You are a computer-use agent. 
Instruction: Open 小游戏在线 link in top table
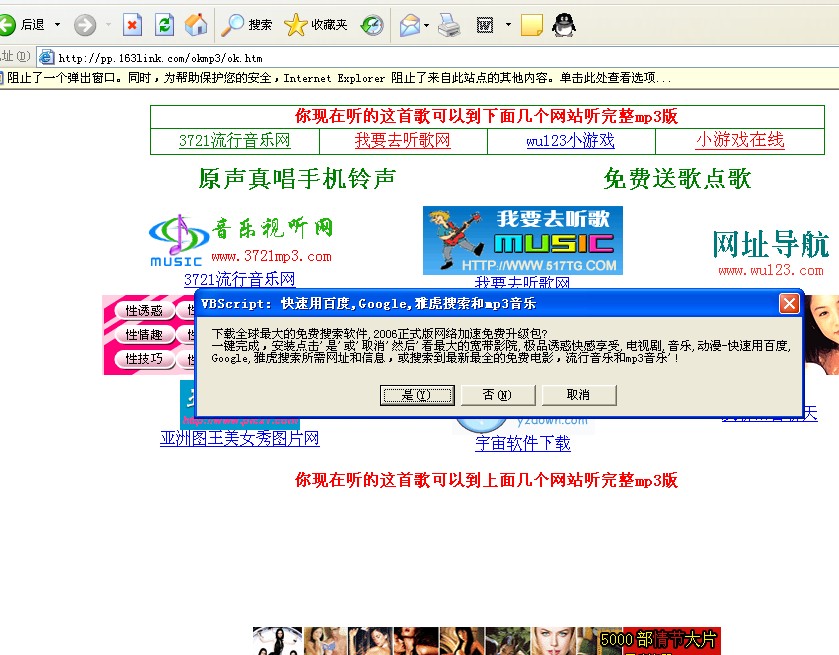click(x=740, y=140)
